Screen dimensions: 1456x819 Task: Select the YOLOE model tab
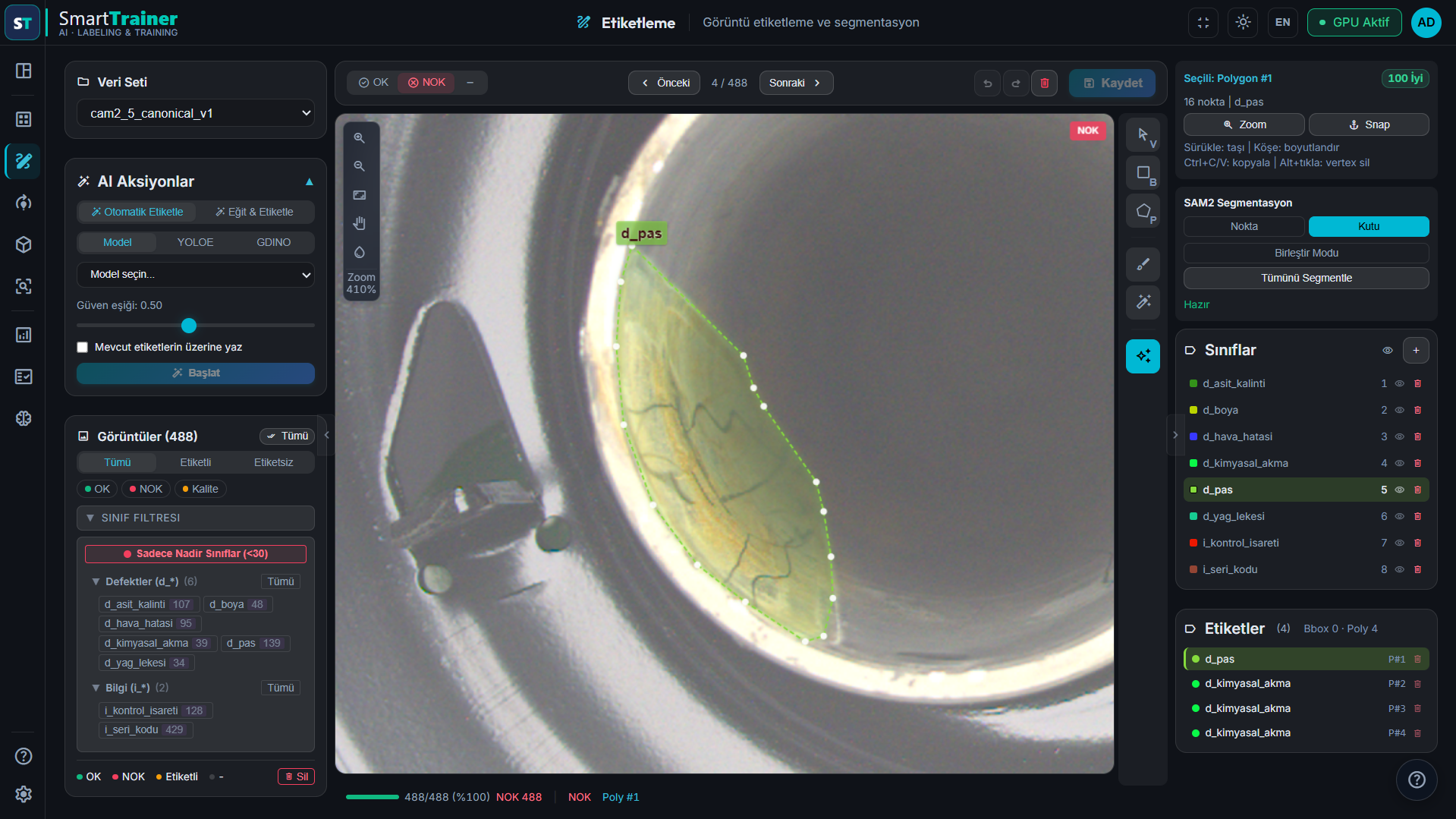[x=195, y=243]
